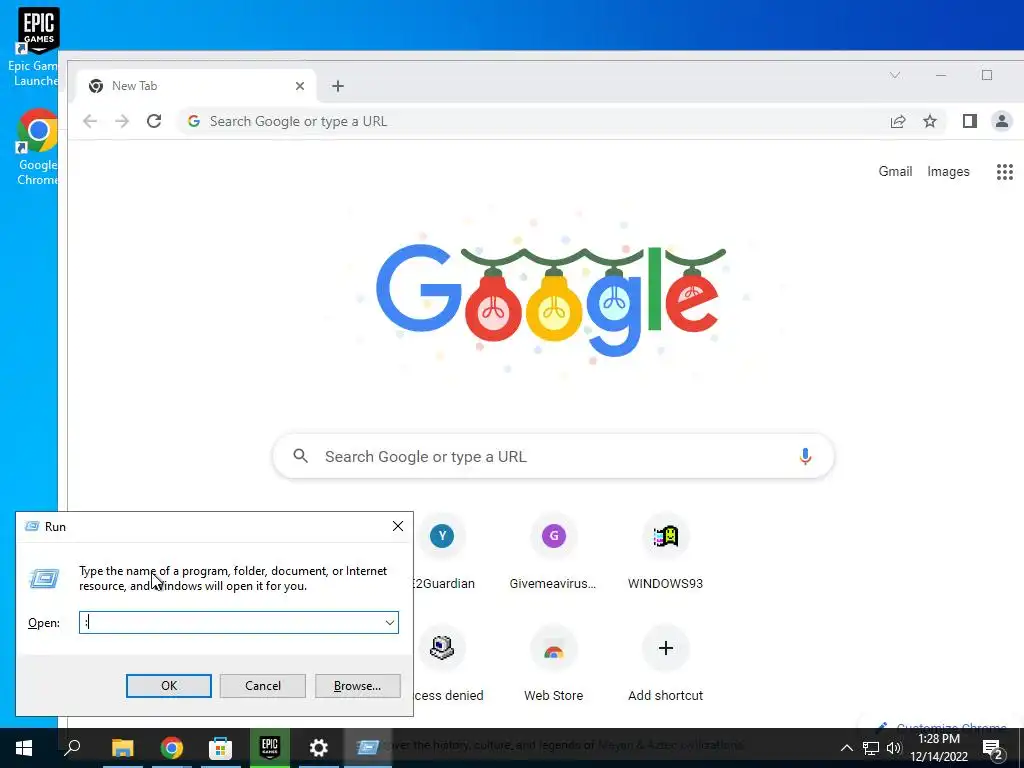Open the notification center icon
This screenshot has height=768, width=1024.
point(993,748)
